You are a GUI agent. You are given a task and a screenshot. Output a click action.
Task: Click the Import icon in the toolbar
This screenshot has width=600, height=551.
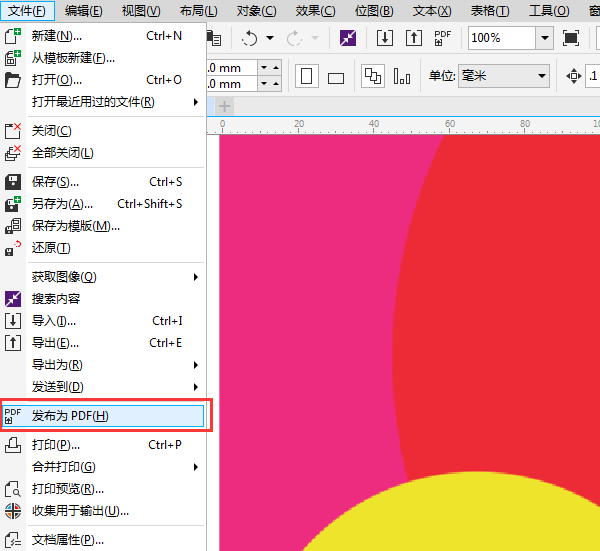385,38
